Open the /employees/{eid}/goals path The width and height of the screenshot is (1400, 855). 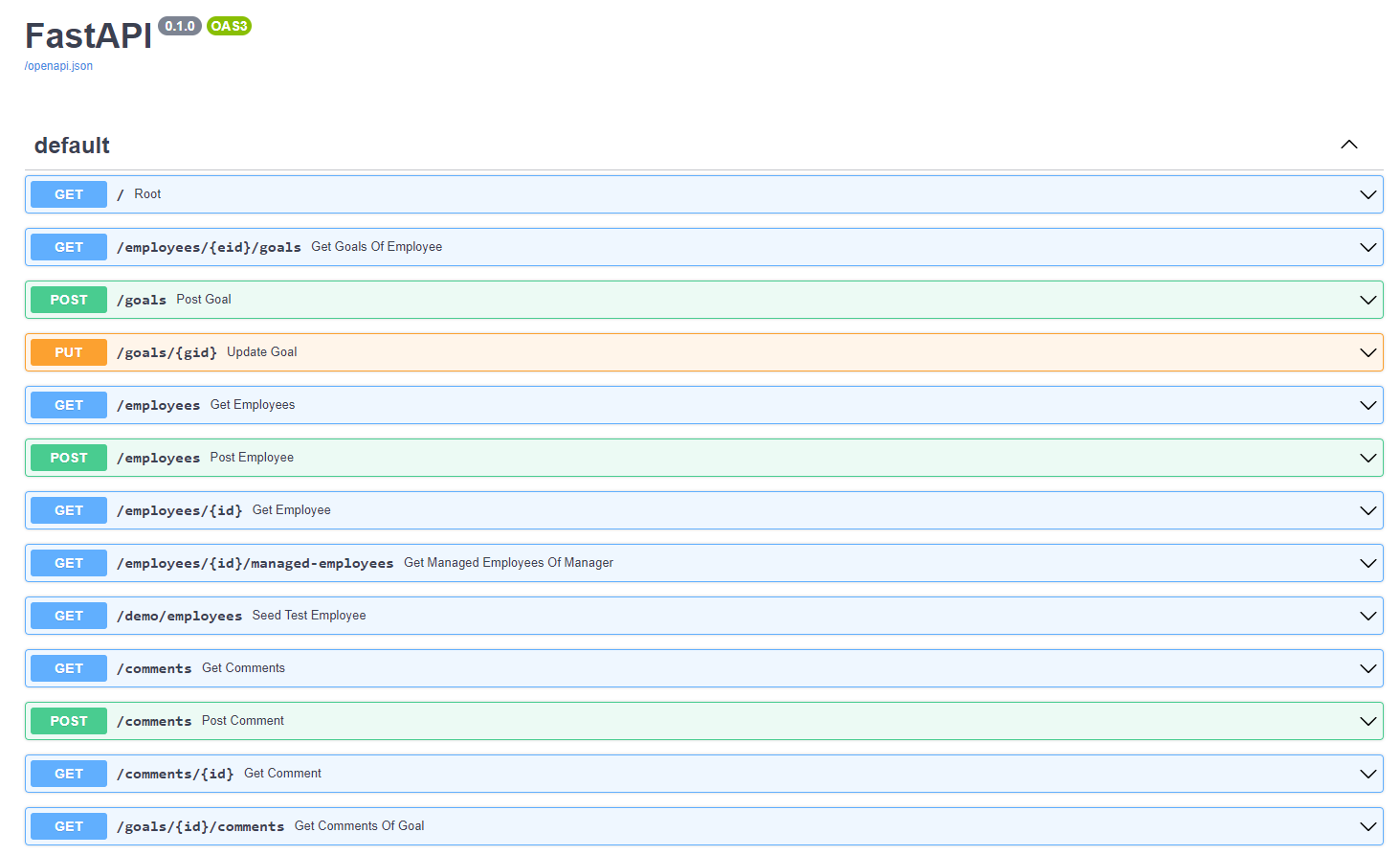coord(209,247)
